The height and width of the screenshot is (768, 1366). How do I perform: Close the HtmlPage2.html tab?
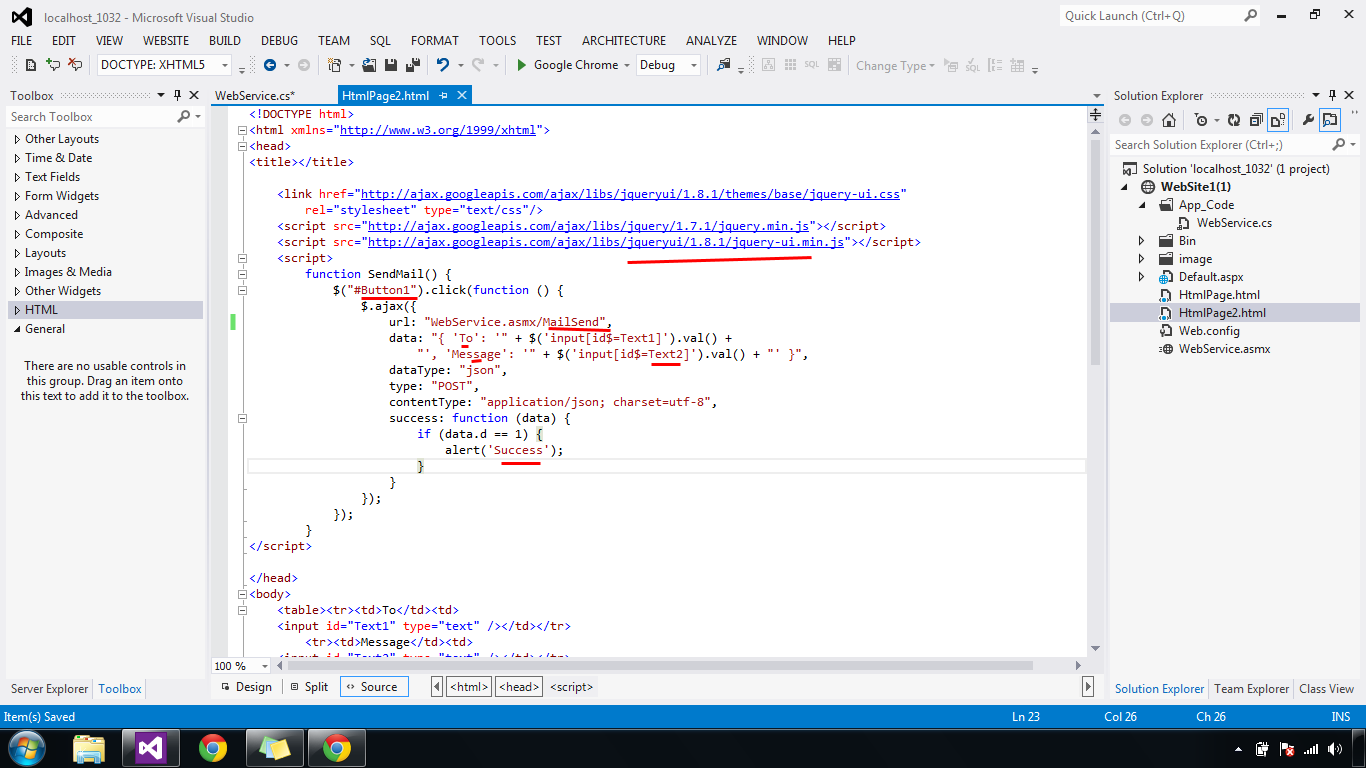coord(462,96)
